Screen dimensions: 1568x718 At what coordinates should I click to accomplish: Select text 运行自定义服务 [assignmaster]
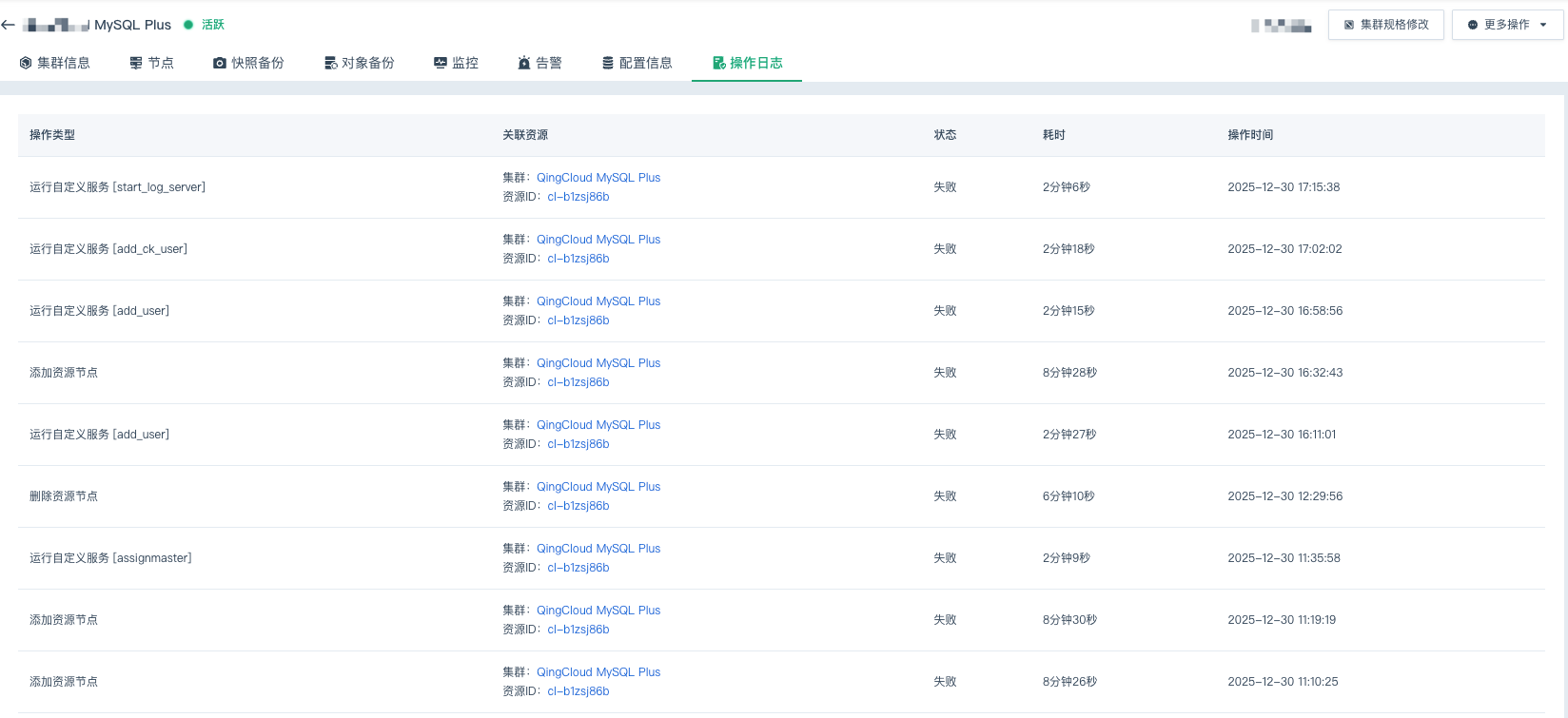pos(110,558)
